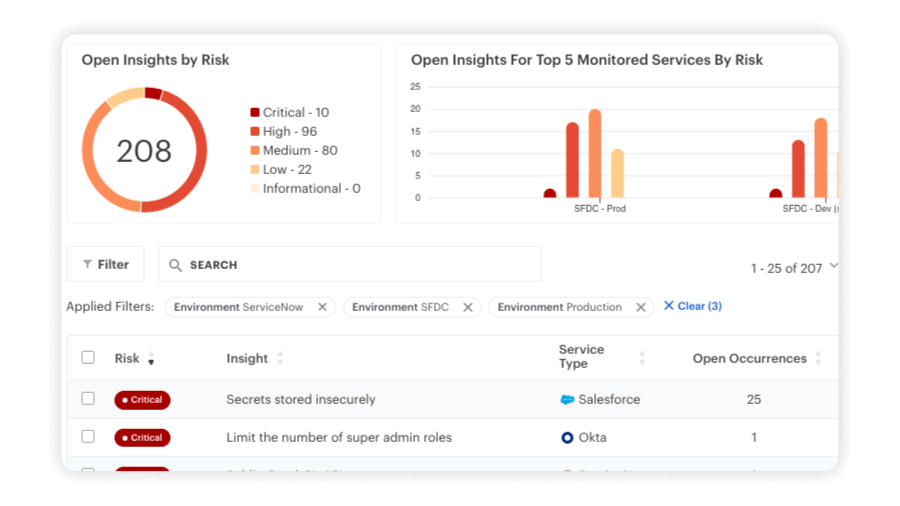The height and width of the screenshot is (506, 900).
Task: Sort by Open Occurrences column arrows
Action: tap(818, 359)
